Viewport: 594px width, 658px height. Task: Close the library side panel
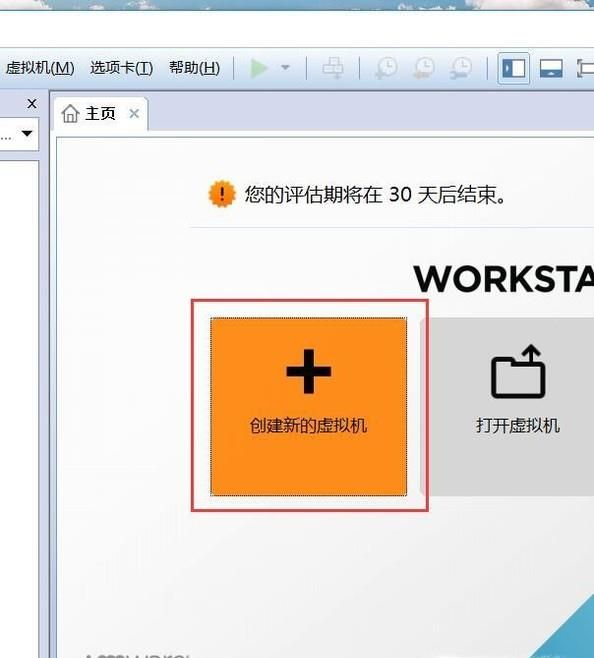(x=32, y=104)
